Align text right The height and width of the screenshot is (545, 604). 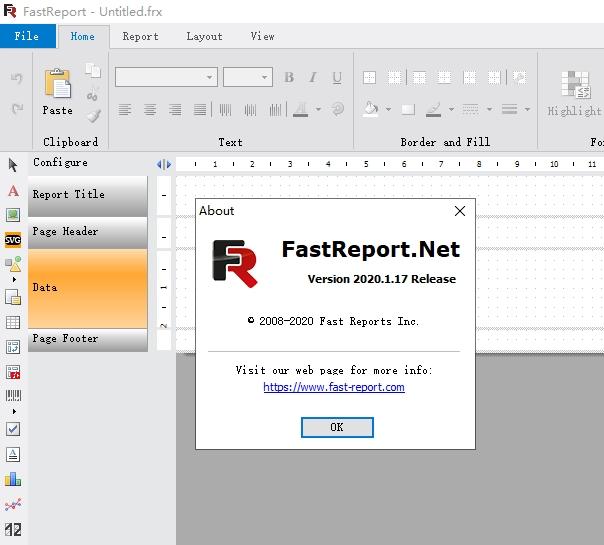[x=175, y=110]
